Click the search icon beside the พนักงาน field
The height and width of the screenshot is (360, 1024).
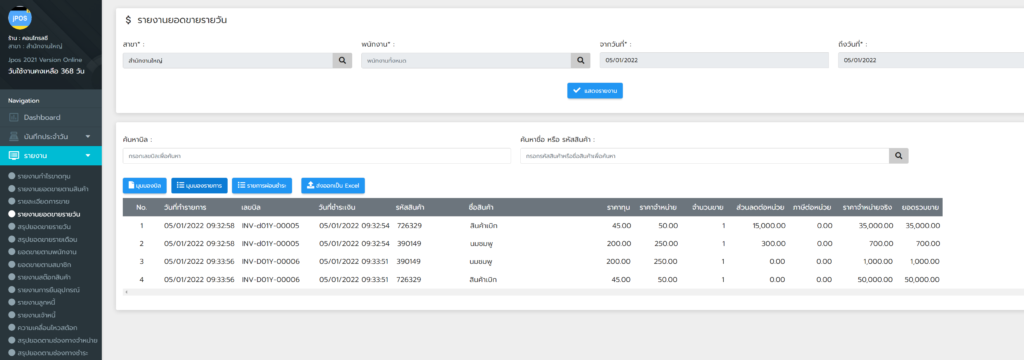coord(580,61)
